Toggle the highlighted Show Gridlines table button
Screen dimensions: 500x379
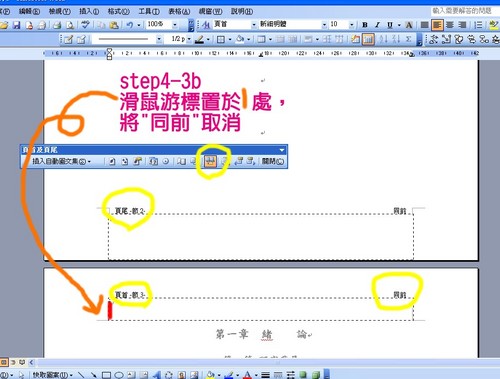point(368,39)
